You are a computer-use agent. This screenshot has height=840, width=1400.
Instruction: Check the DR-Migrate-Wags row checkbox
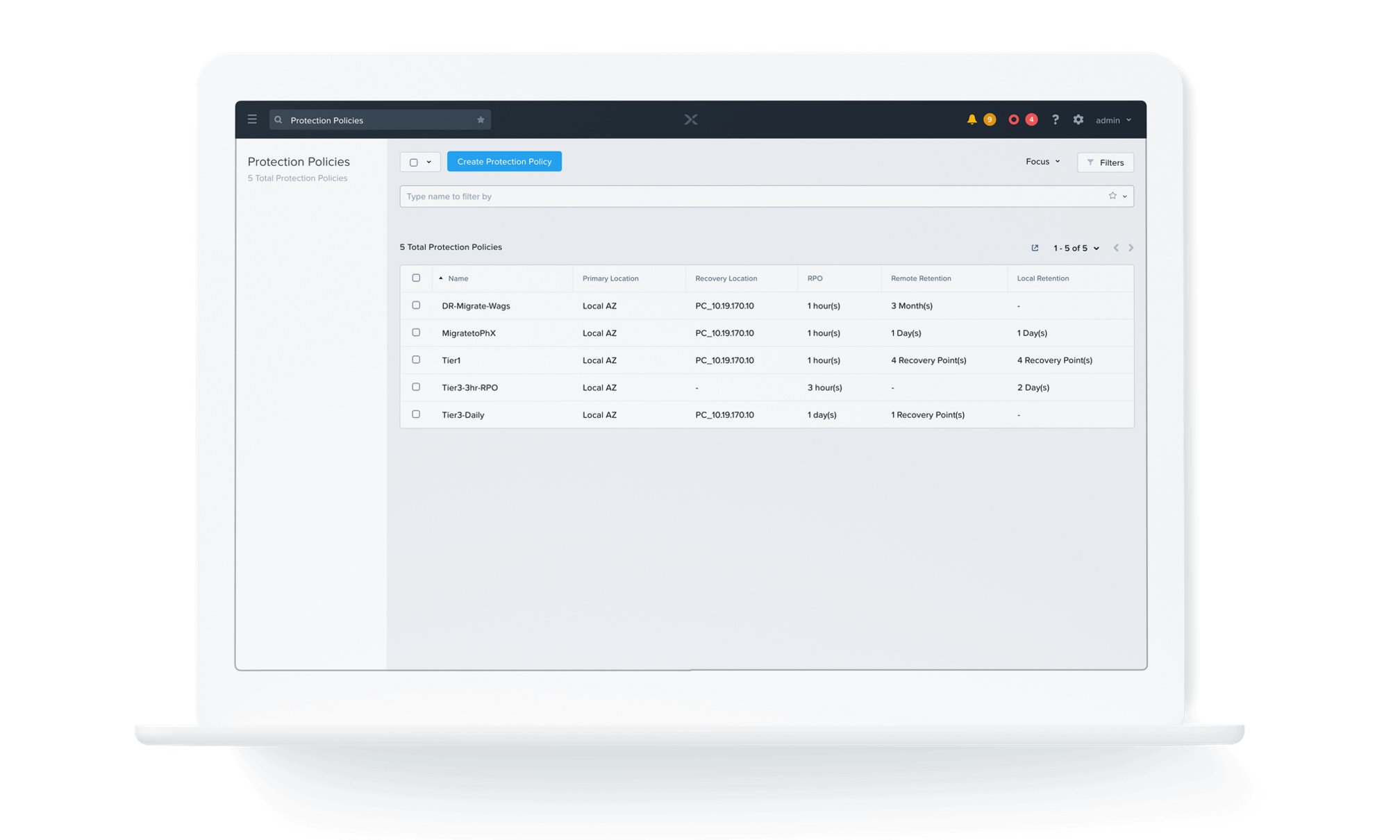click(416, 305)
